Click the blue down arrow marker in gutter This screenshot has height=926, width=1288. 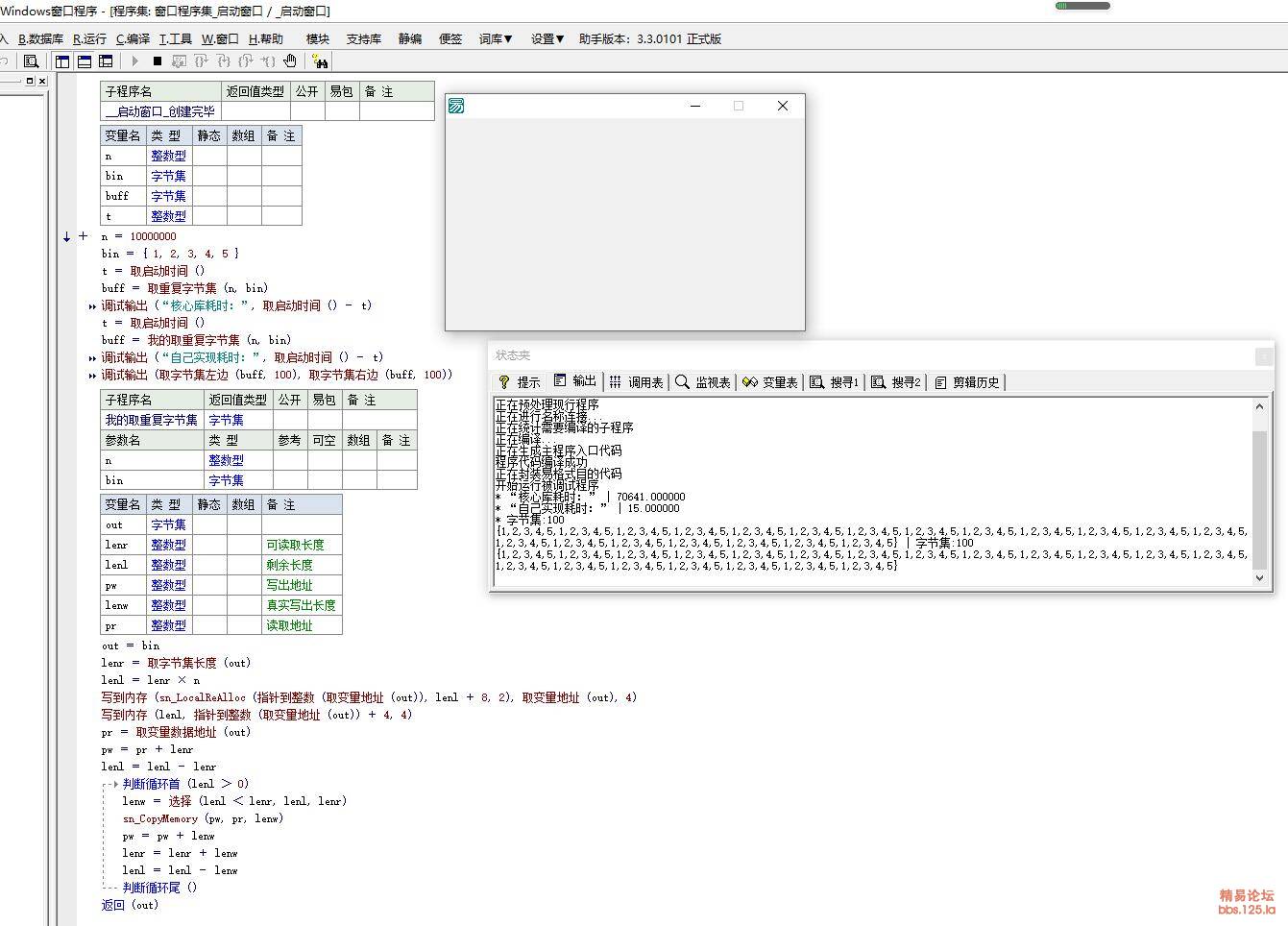(x=66, y=236)
